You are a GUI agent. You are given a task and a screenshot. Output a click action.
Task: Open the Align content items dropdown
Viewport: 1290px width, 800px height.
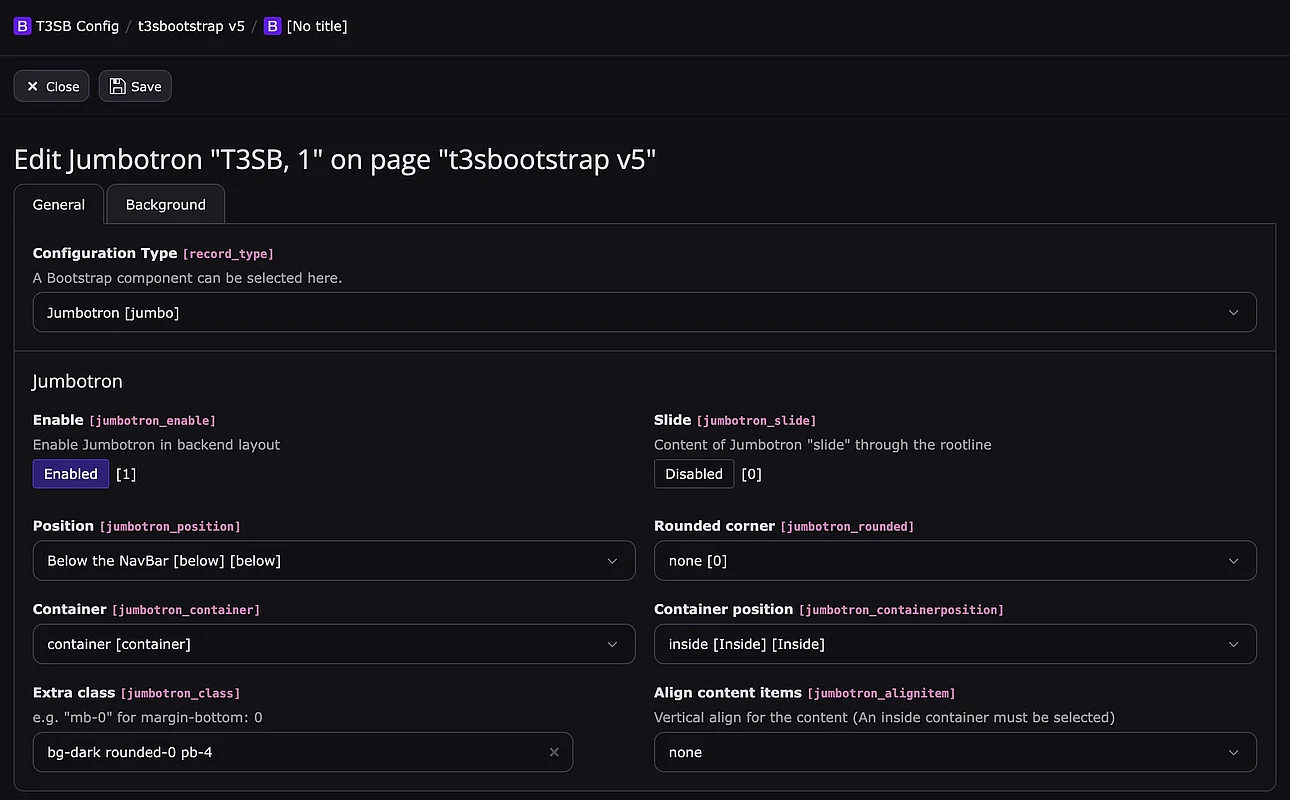point(954,752)
